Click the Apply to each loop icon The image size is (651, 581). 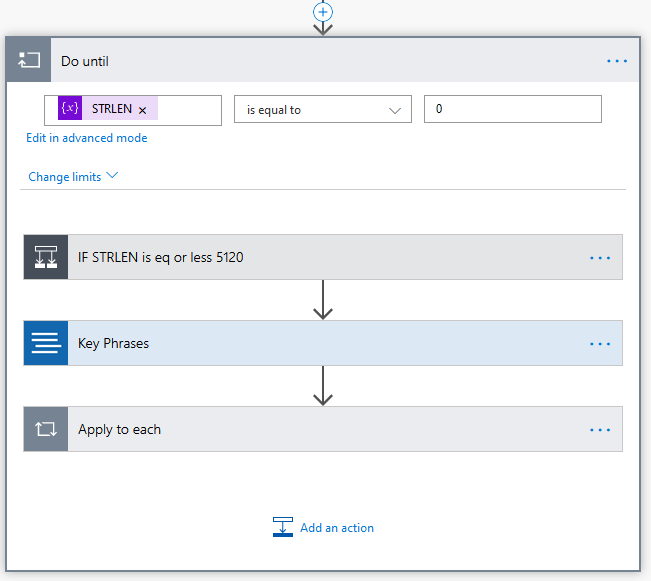click(46, 429)
